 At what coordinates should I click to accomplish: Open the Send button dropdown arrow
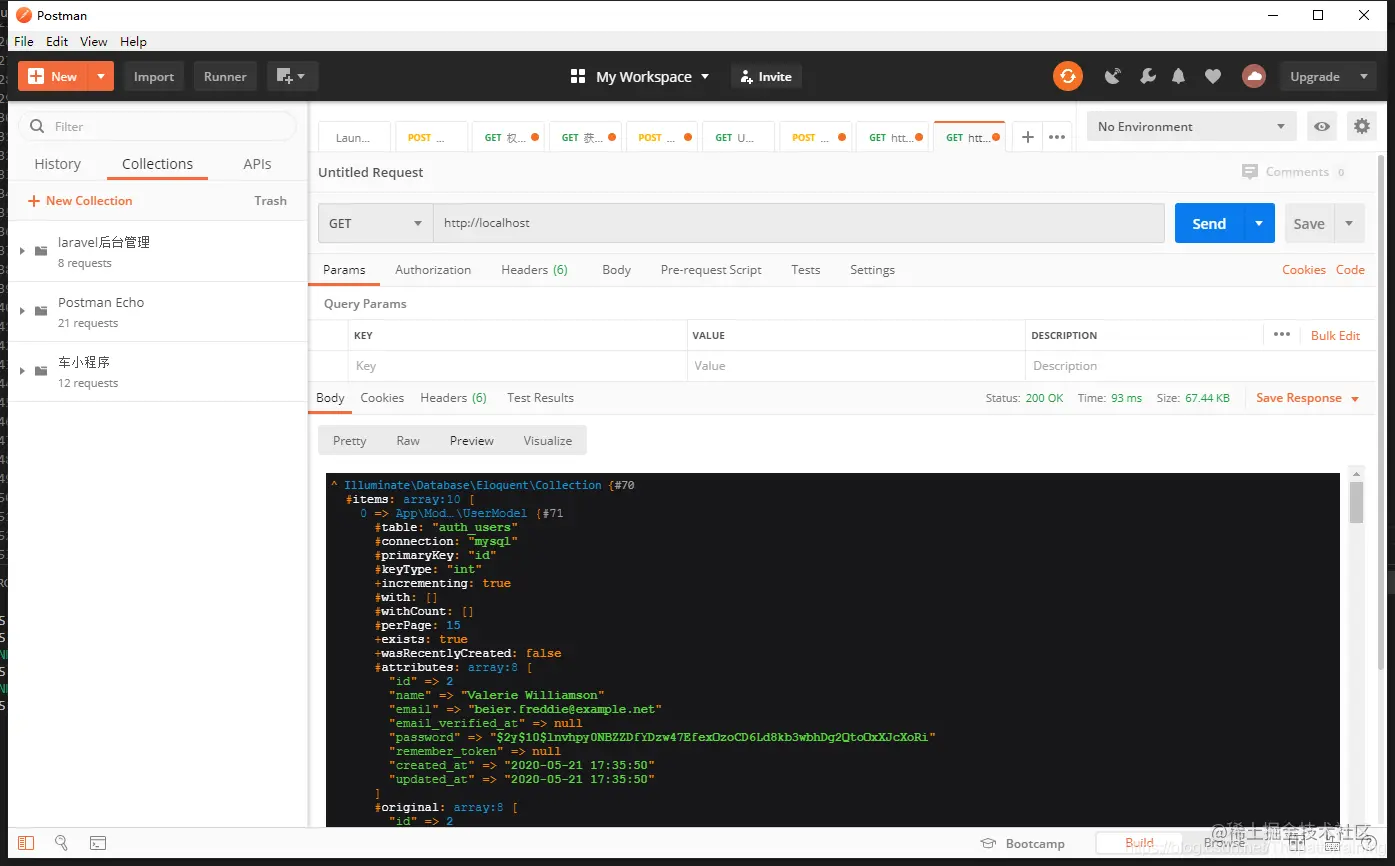click(x=1259, y=223)
